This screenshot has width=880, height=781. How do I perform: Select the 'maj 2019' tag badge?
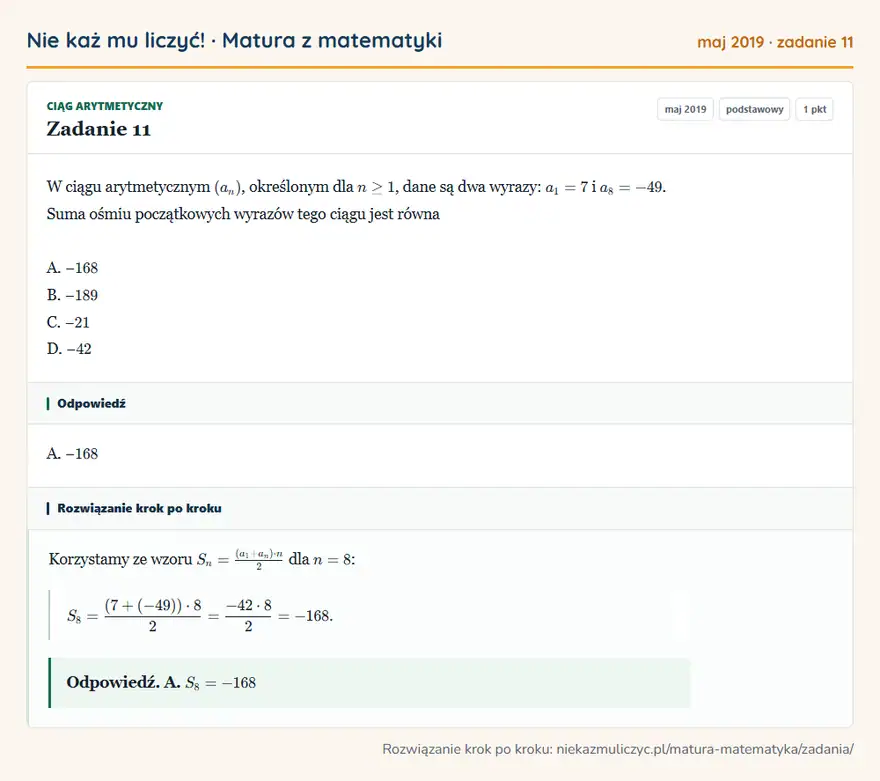point(685,109)
